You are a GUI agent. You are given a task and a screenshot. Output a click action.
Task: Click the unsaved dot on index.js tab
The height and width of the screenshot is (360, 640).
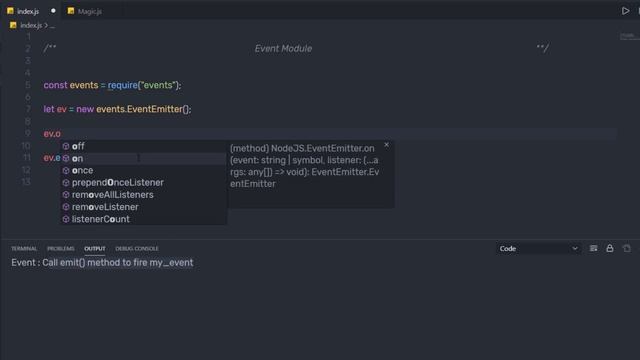click(x=53, y=11)
